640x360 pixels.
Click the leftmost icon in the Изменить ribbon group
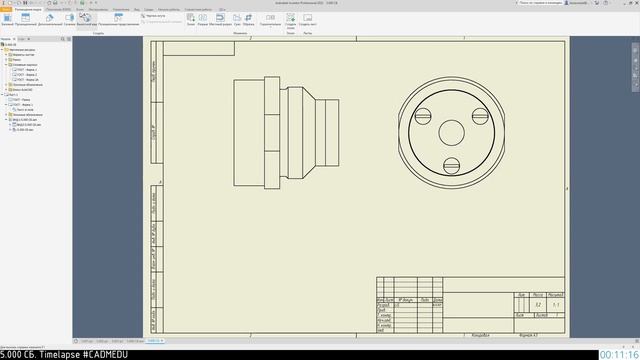coord(191,19)
